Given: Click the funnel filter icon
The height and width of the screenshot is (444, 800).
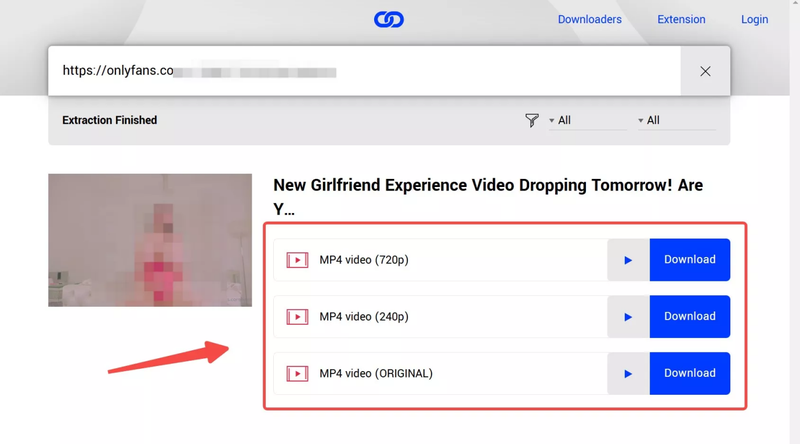Looking at the screenshot, I should point(532,120).
